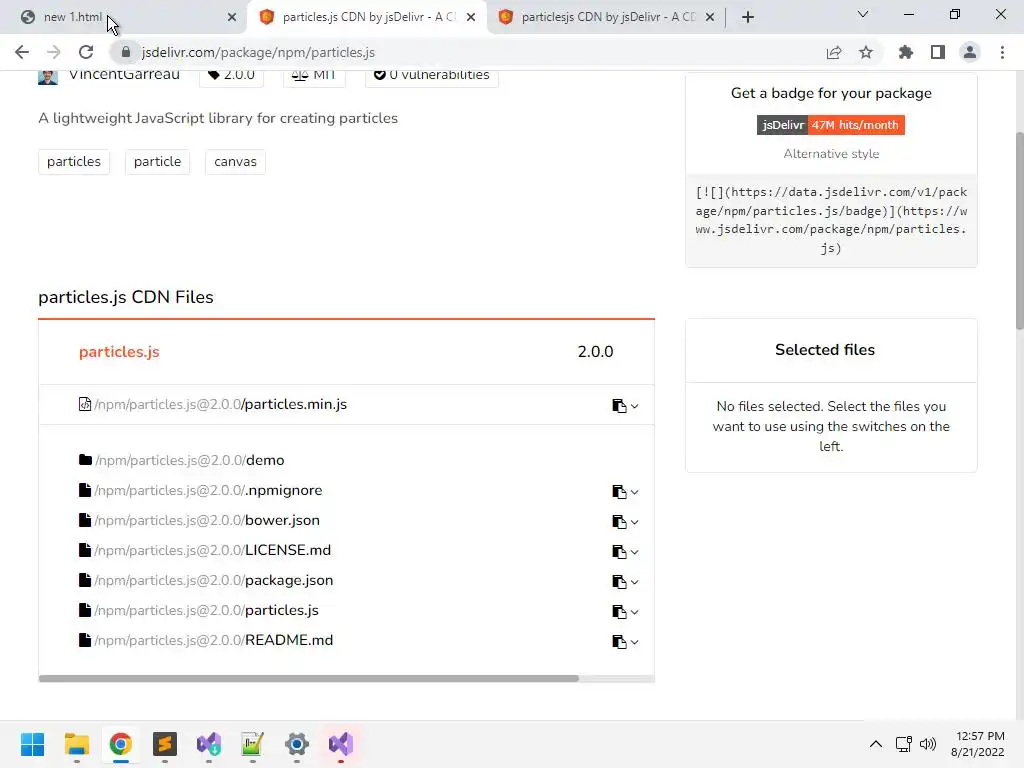View site security lock info

point(126,52)
